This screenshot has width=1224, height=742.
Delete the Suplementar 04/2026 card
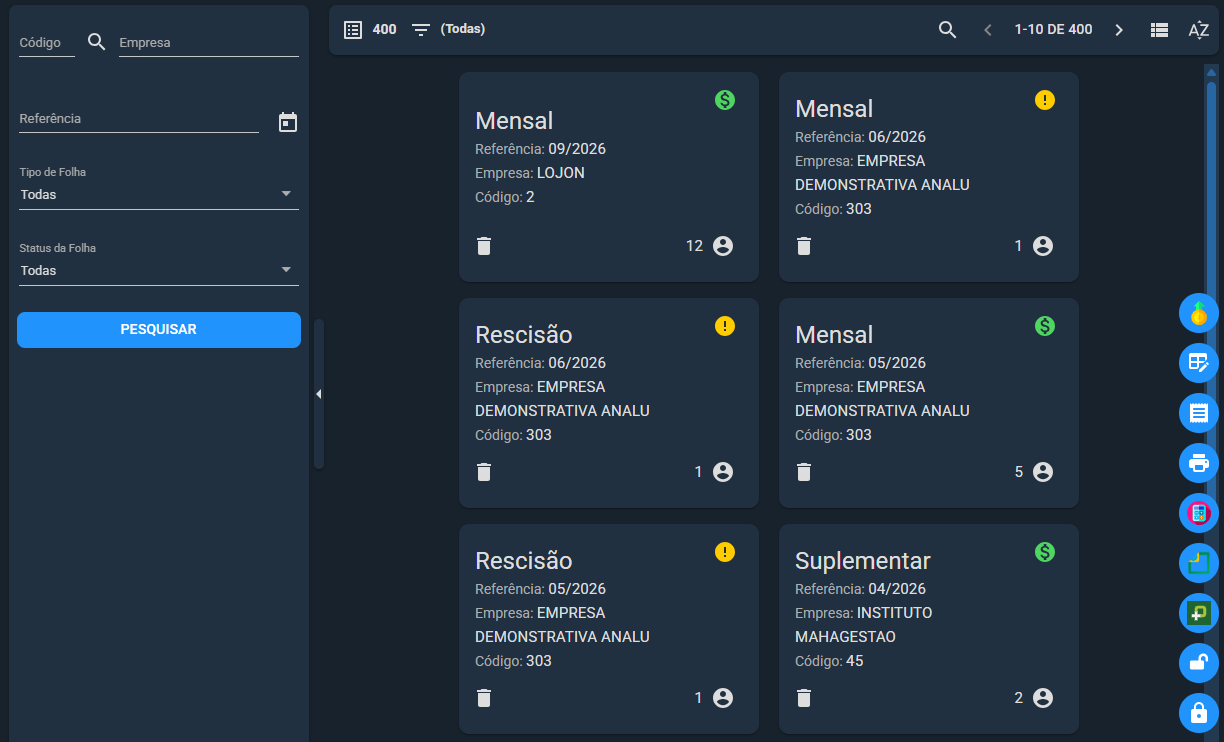(804, 698)
